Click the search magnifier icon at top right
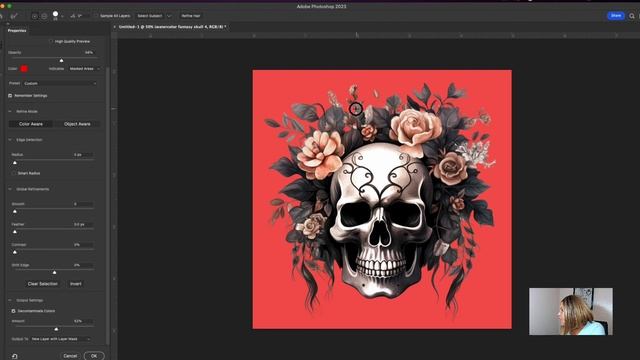Viewport: 640px width, 360px height. click(x=632, y=16)
